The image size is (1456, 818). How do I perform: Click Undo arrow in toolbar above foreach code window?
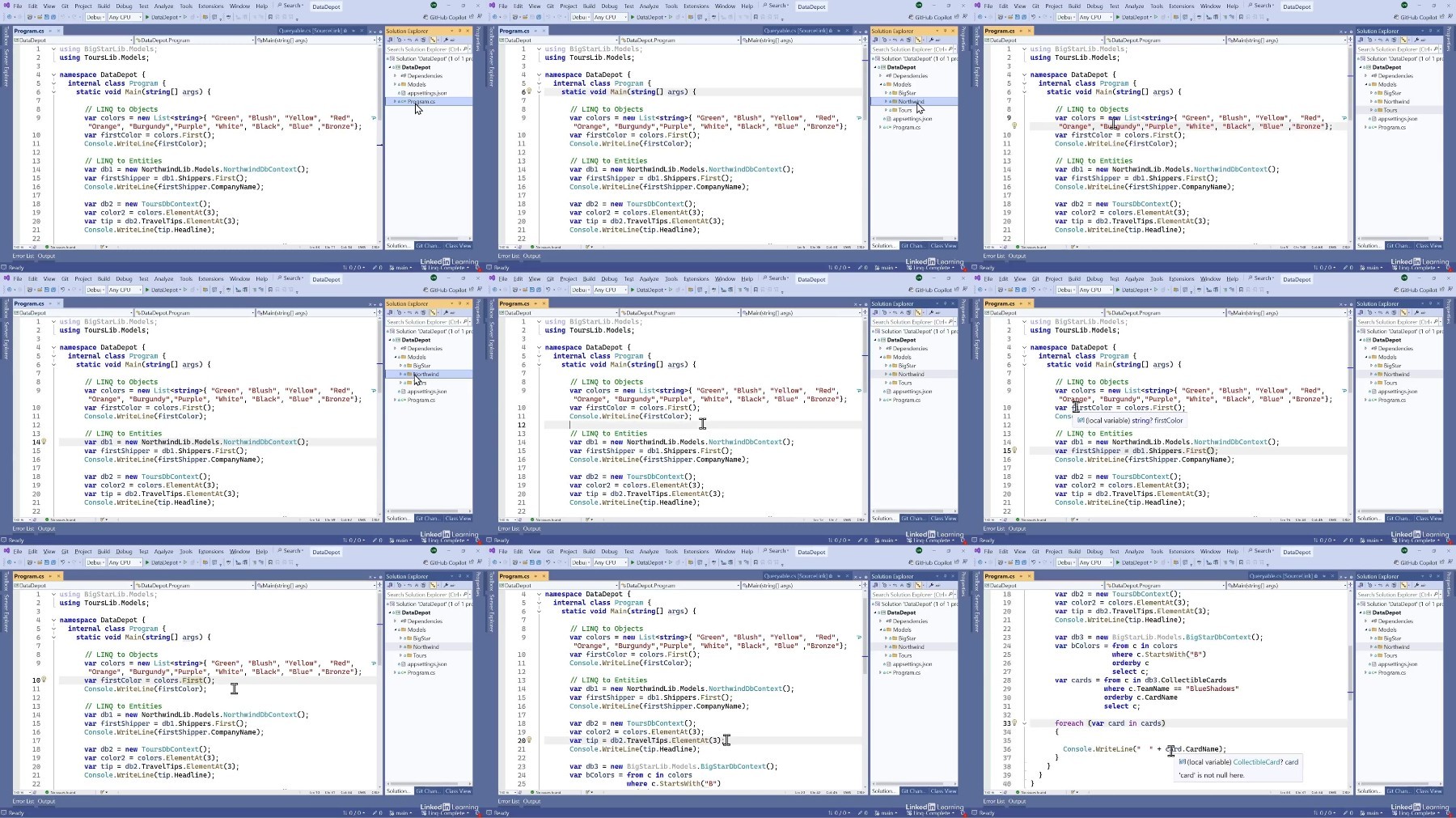click(x=1034, y=562)
